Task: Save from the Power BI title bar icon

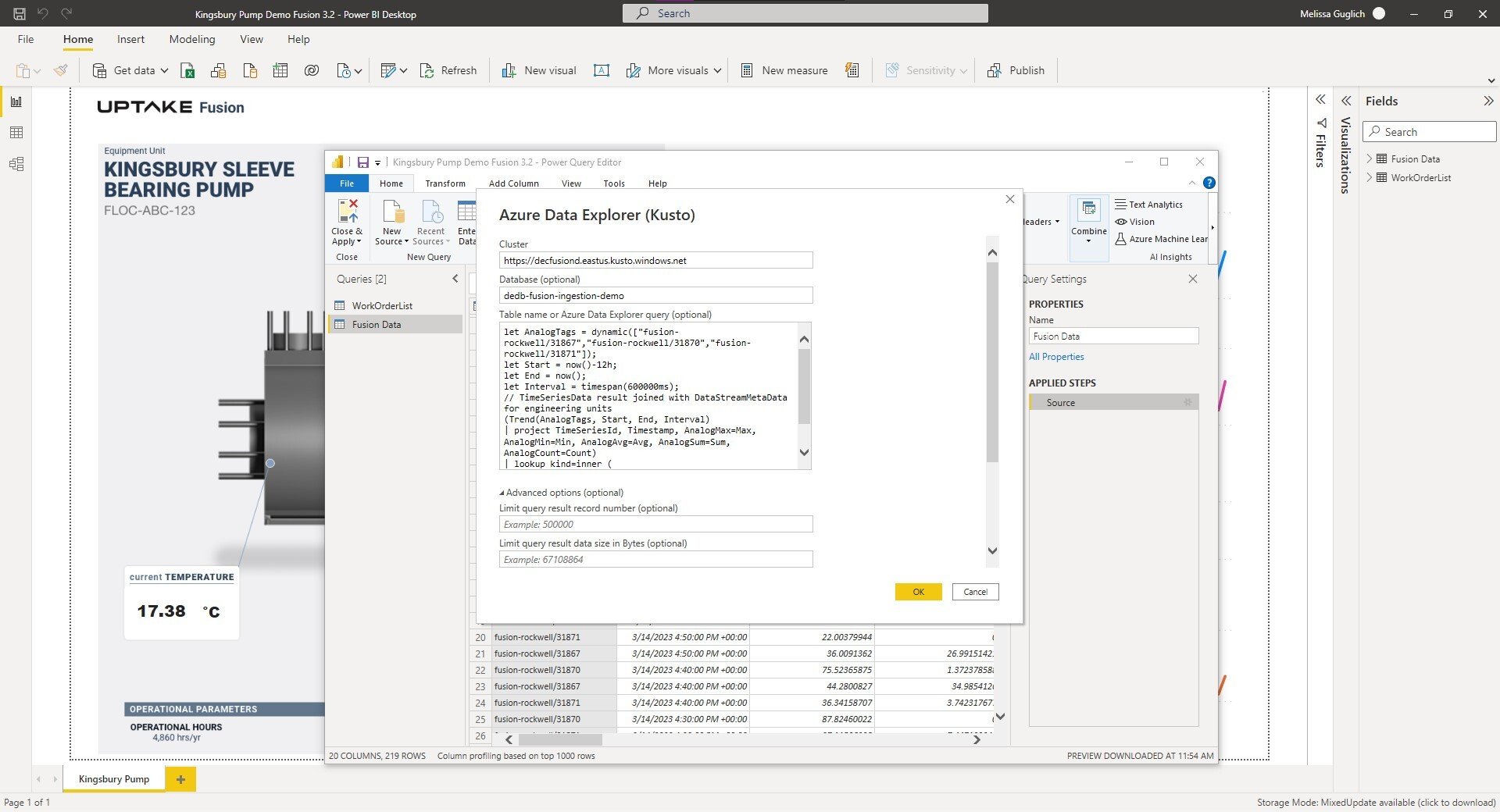Action: pyautogui.click(x=20, y=14)
